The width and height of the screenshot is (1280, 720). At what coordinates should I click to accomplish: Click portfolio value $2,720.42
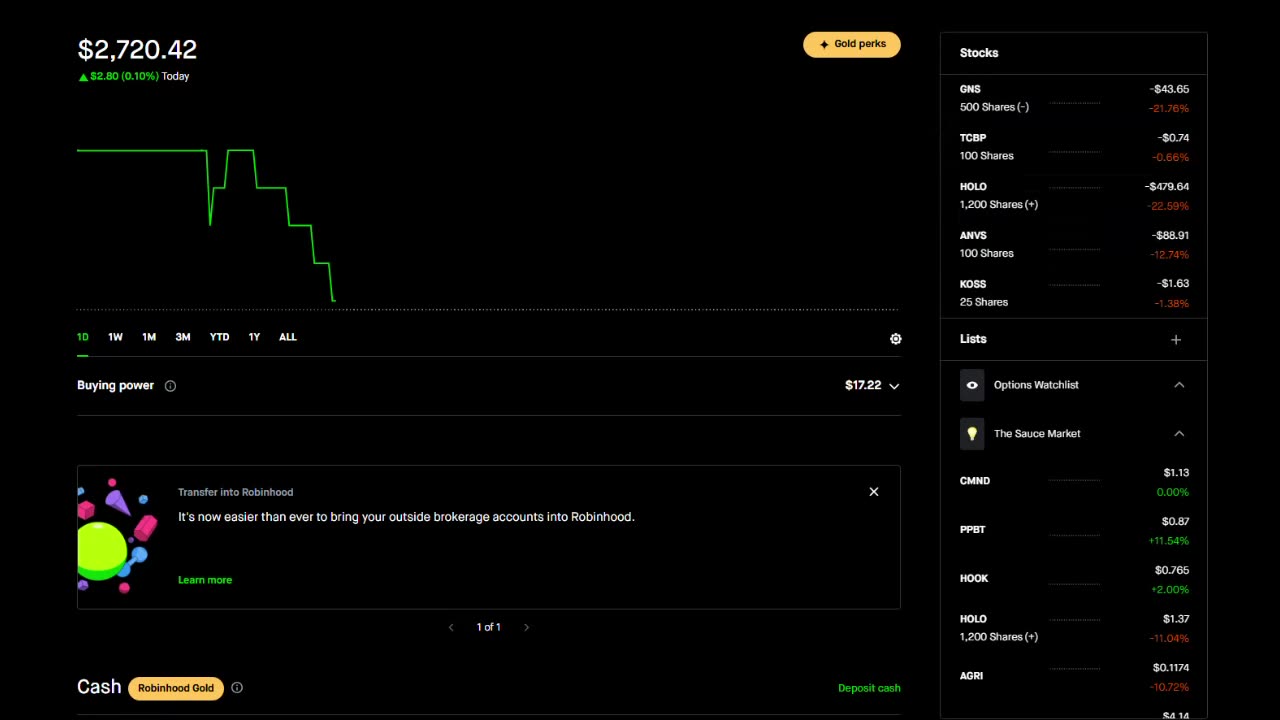tap(137, 49)
